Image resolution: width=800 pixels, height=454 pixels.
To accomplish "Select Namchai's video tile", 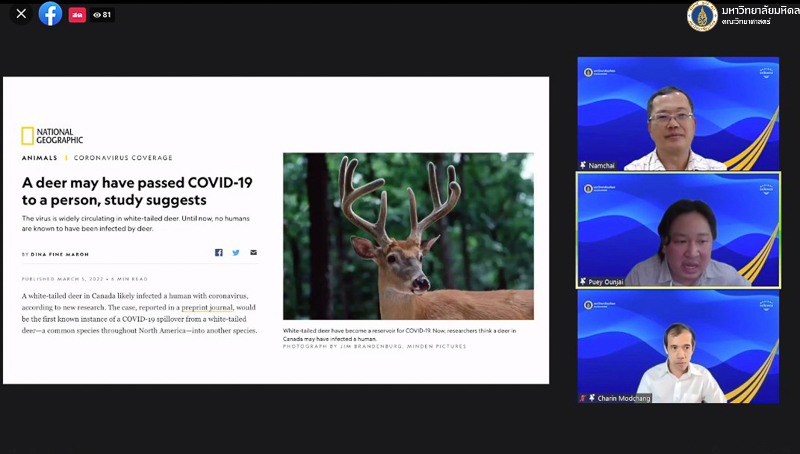I will coord(678,113).
